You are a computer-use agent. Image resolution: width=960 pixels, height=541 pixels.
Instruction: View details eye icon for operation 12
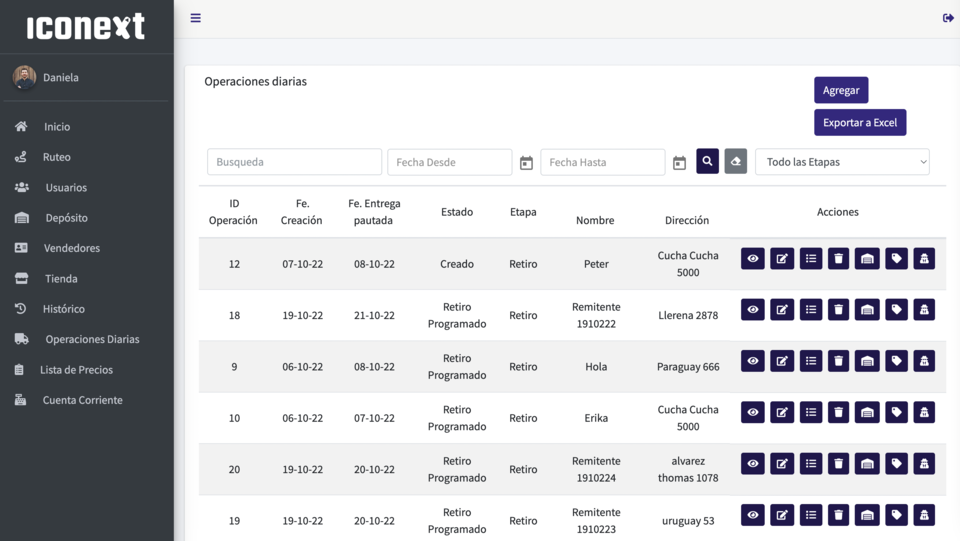[x=752, y=259]
